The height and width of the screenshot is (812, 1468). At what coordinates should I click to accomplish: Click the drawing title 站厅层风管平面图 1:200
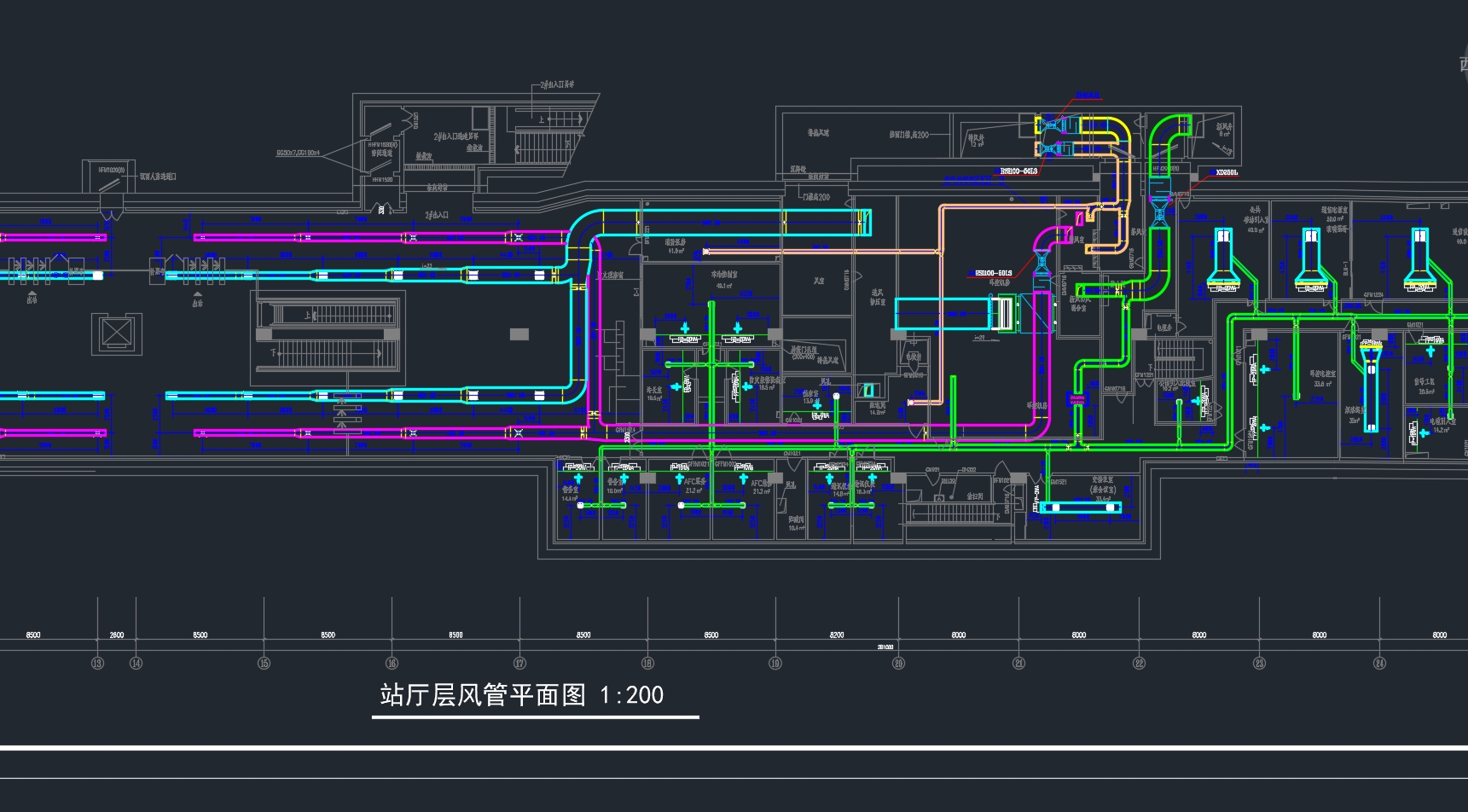(520, 695)
